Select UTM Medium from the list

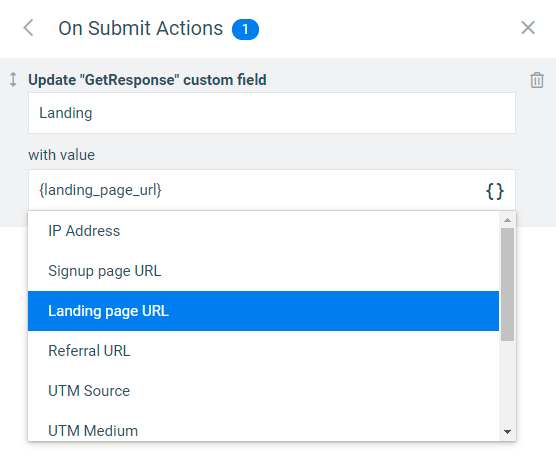pyautogui.click(x=263, y=427)
